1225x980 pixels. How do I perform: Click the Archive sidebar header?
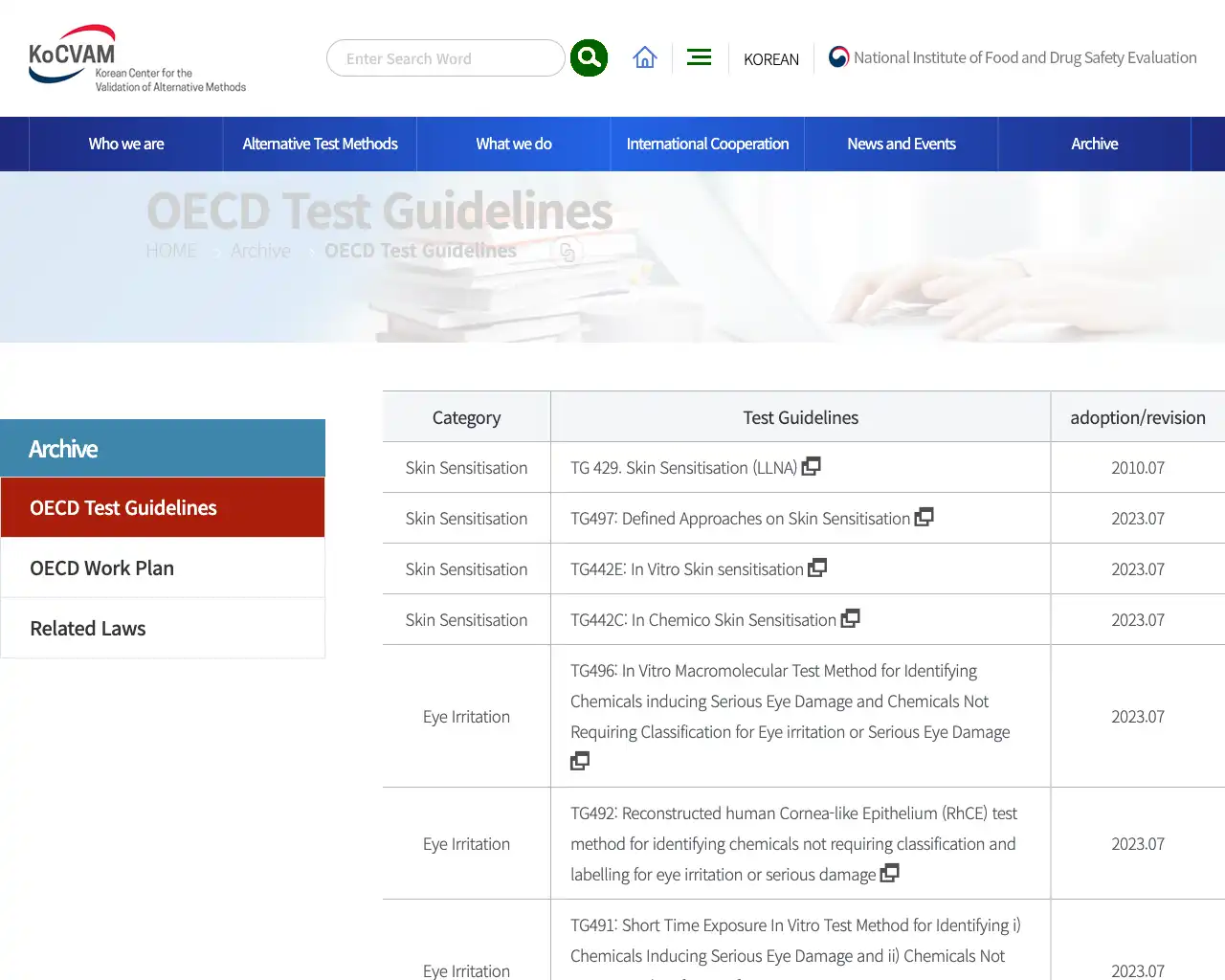pos(163,448)
